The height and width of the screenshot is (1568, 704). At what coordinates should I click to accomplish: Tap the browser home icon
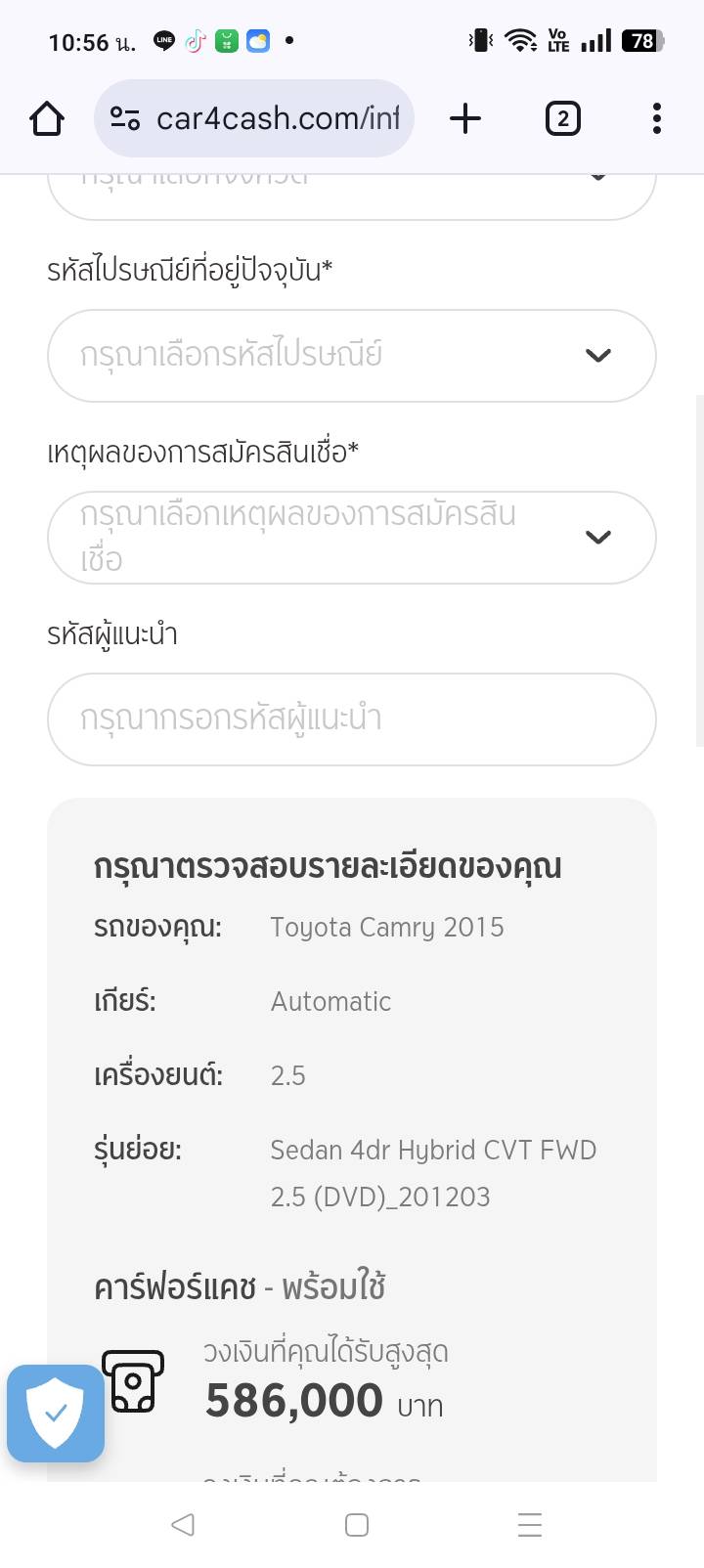pyautogui.click(x=47, y=119)
